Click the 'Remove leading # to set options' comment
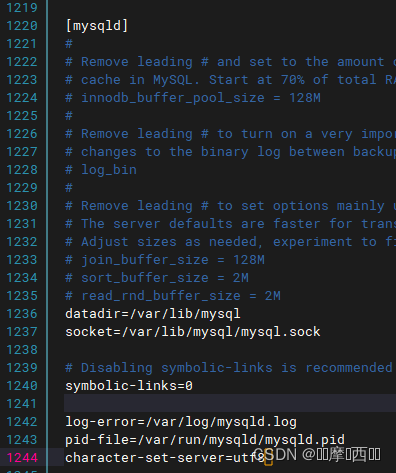This screenshot has height=473, width=396. 231,206
